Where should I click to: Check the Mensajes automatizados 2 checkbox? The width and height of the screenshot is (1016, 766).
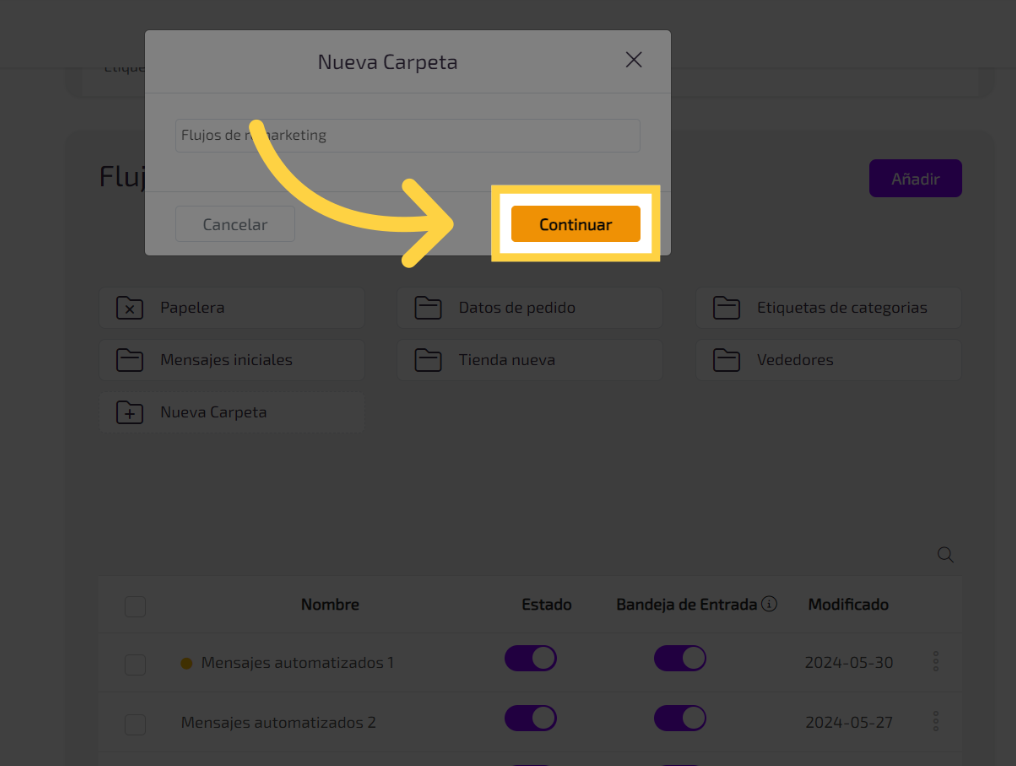(135, 724)
